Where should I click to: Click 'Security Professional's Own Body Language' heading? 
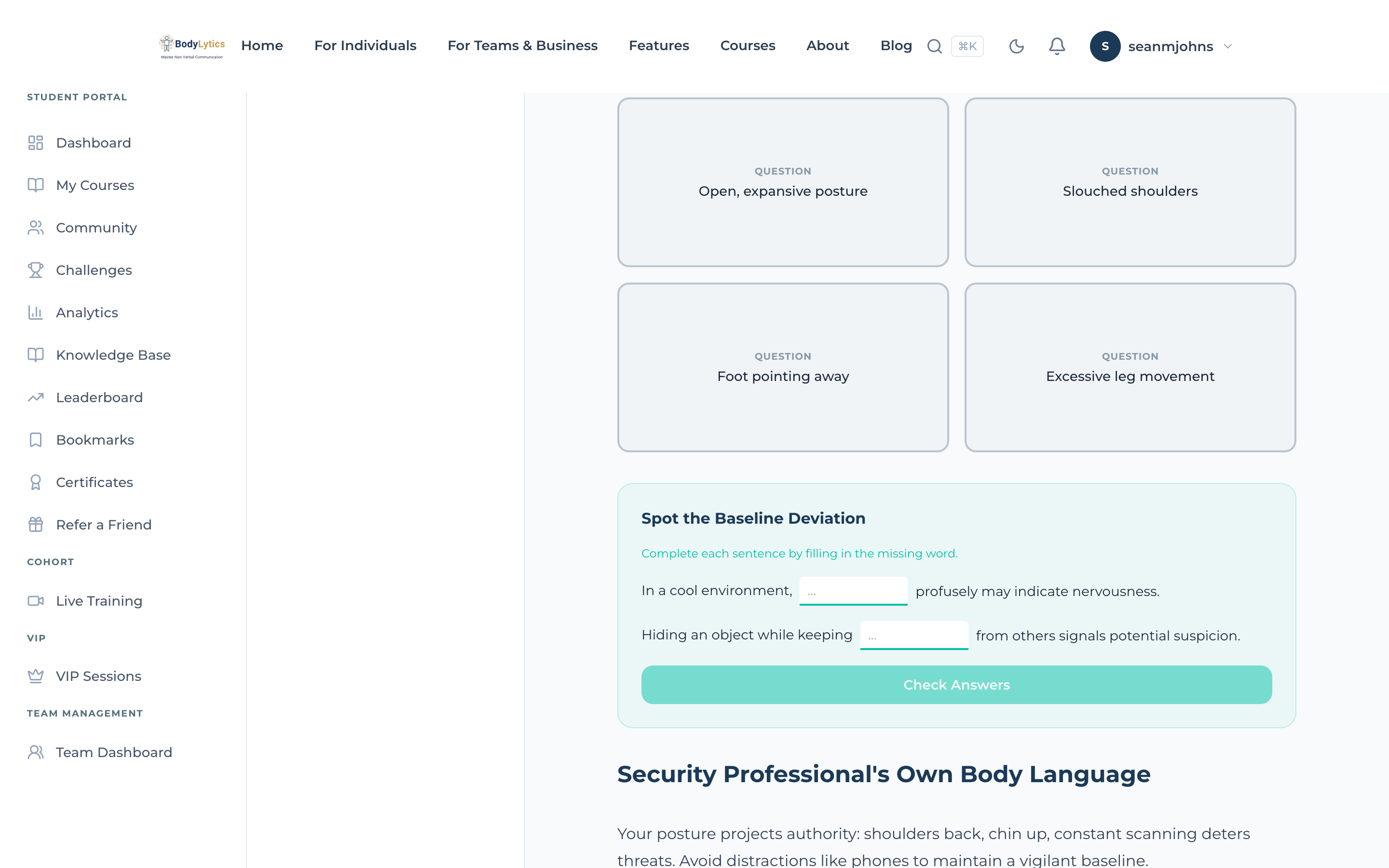884,774
